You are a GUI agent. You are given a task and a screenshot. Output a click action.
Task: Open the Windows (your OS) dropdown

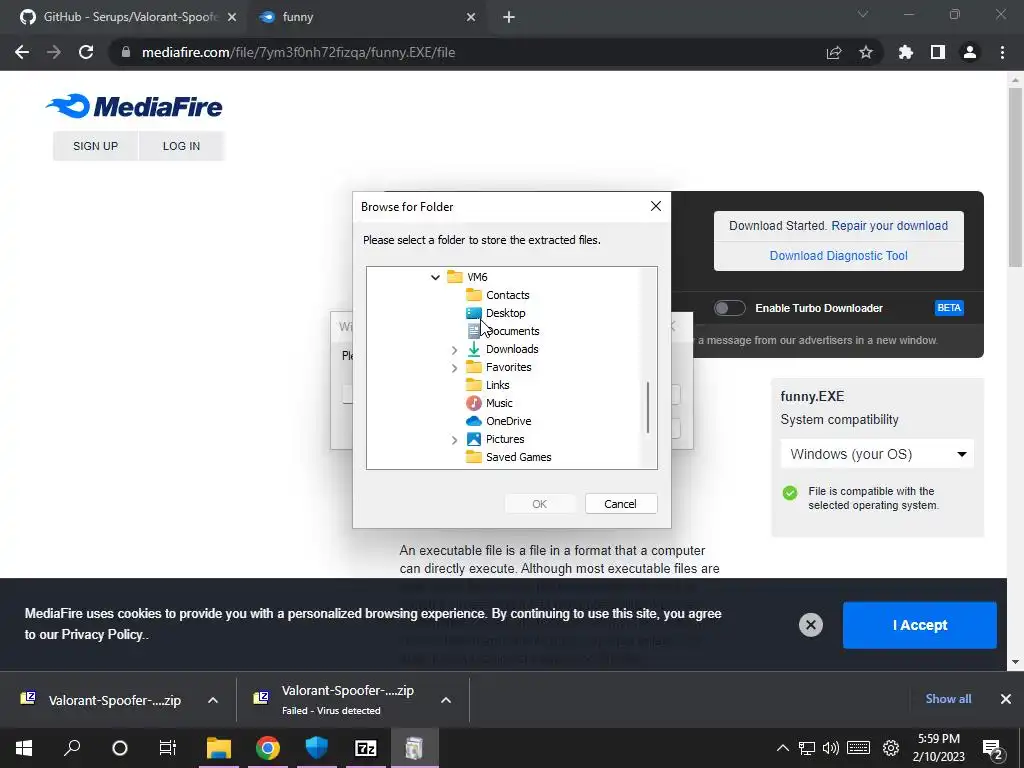coord(877,454)
